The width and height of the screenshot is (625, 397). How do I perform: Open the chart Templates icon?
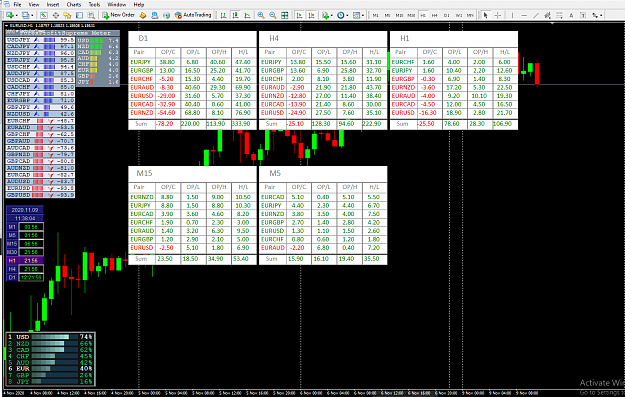[356, 15]
